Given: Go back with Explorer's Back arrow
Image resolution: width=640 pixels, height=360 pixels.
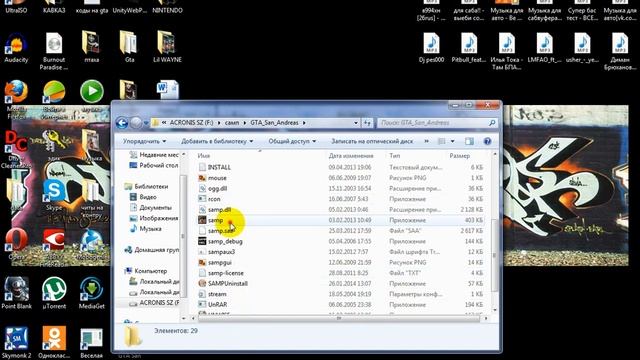Looking at the screenshot, I should pyautogui.click(x=122, y=122).
